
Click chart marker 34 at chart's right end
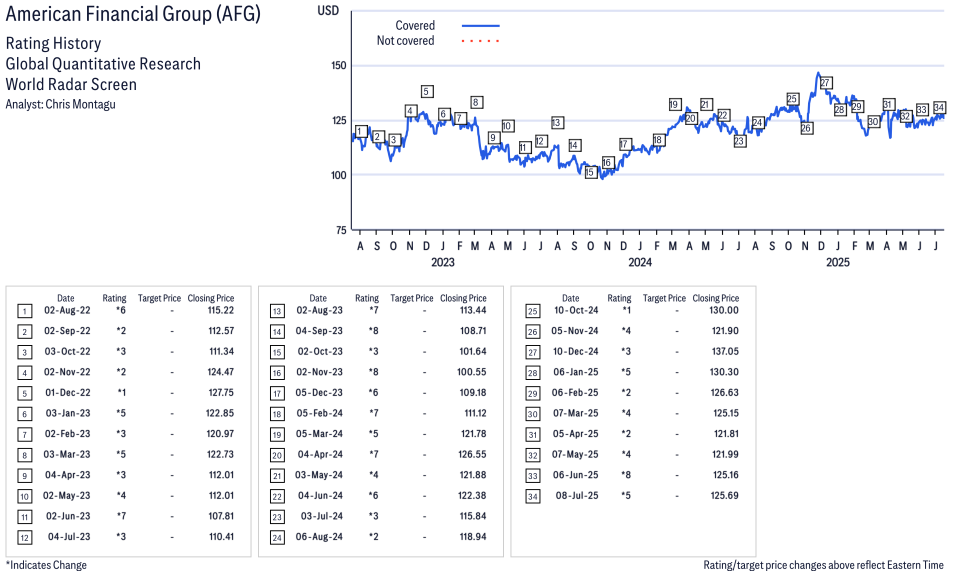tap(939, 108)
